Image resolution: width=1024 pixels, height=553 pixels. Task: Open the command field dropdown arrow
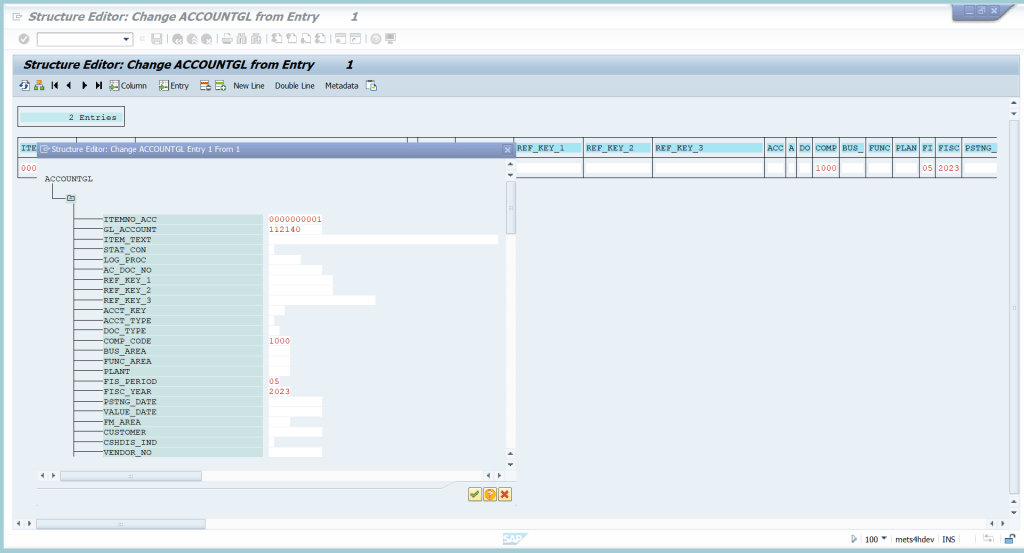coord(126,39)
